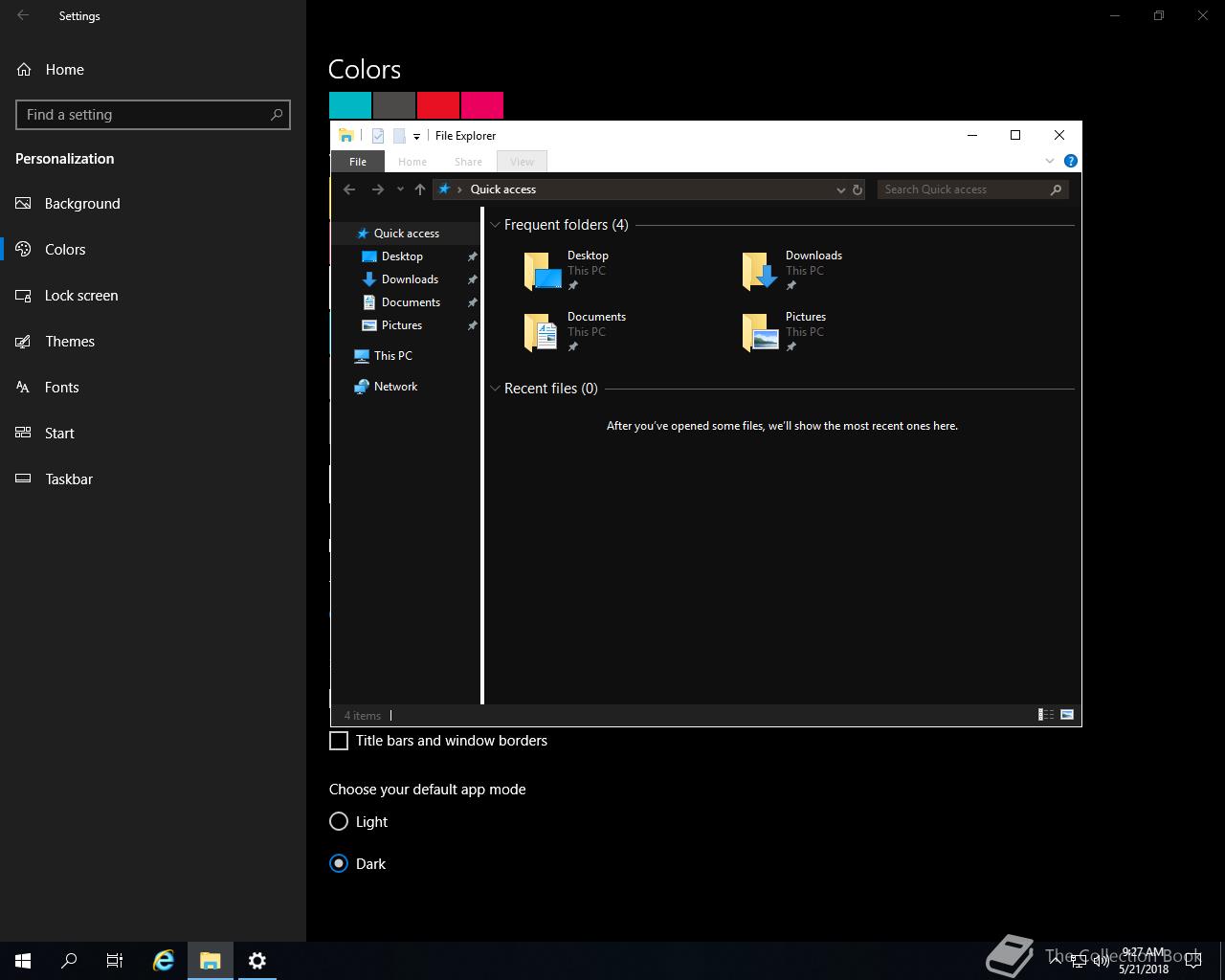Click search magnifier in Find a setting
The height and width of the screenshot is (980, 1225).
coord(277,115)
